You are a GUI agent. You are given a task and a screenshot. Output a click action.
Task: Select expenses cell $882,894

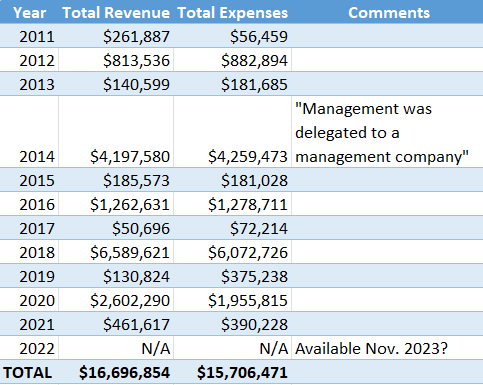click(x=232, y=60)
